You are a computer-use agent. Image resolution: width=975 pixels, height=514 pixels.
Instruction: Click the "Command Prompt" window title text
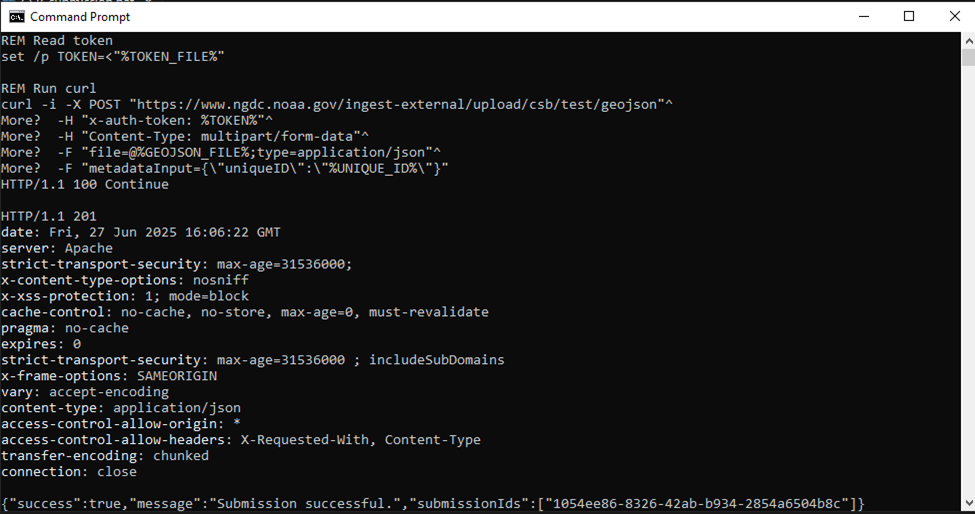click(74, 17)
